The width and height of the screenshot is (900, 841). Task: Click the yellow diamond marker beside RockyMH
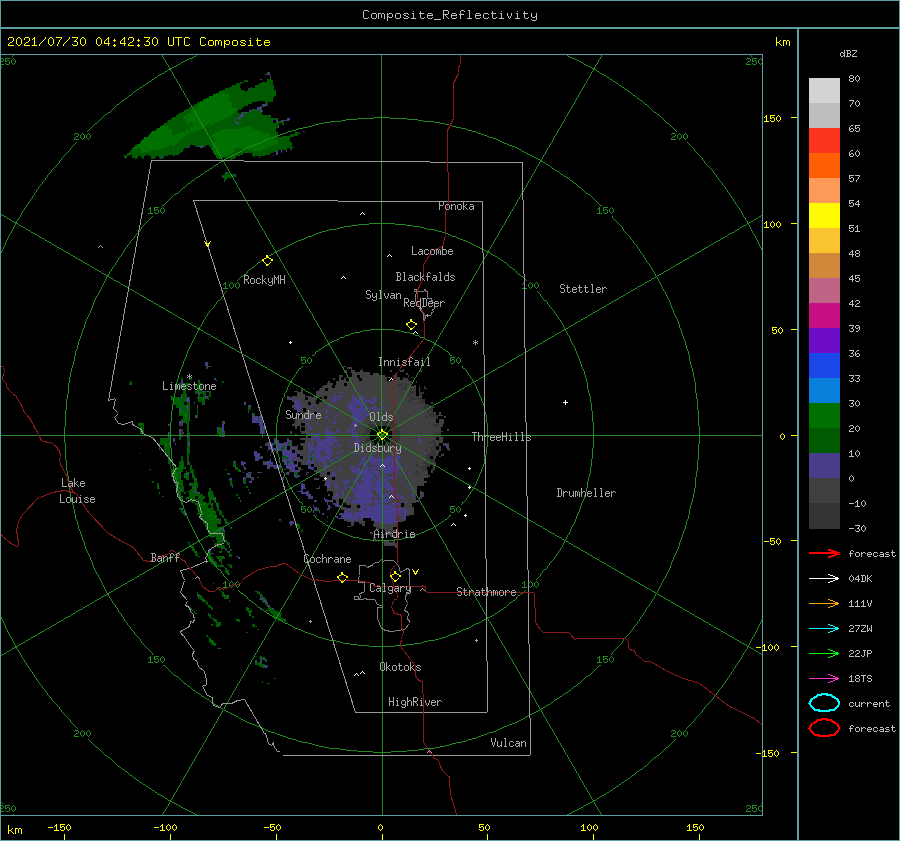pyautogui.click(x=267, y=261)
